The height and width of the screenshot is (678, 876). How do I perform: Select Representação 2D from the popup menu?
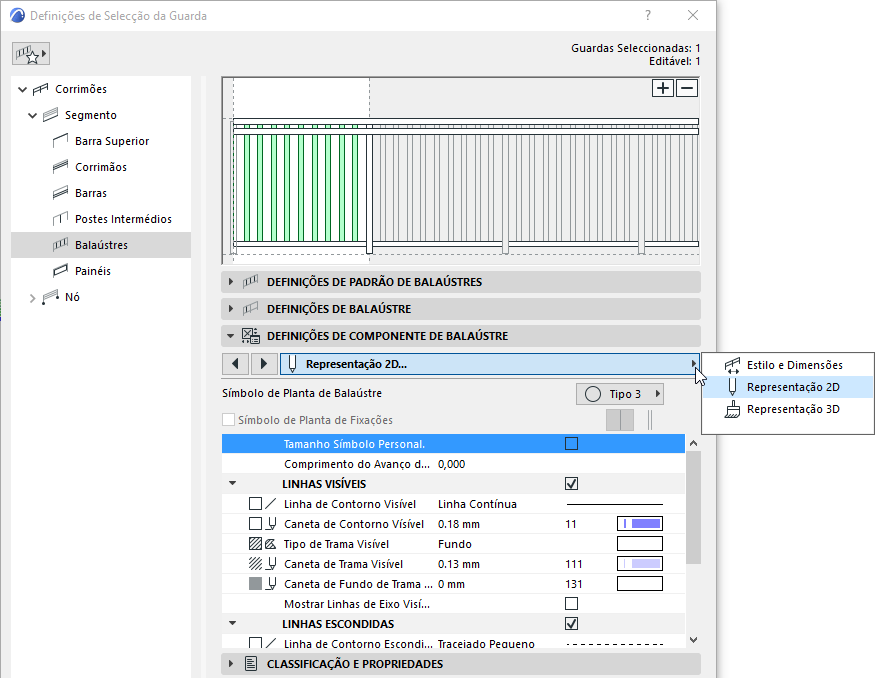point(790,386)
